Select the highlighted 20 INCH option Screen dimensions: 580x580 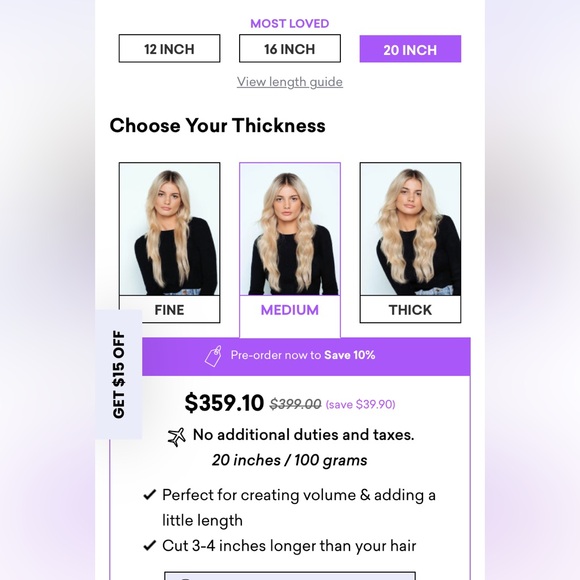[x=410, y=49]
